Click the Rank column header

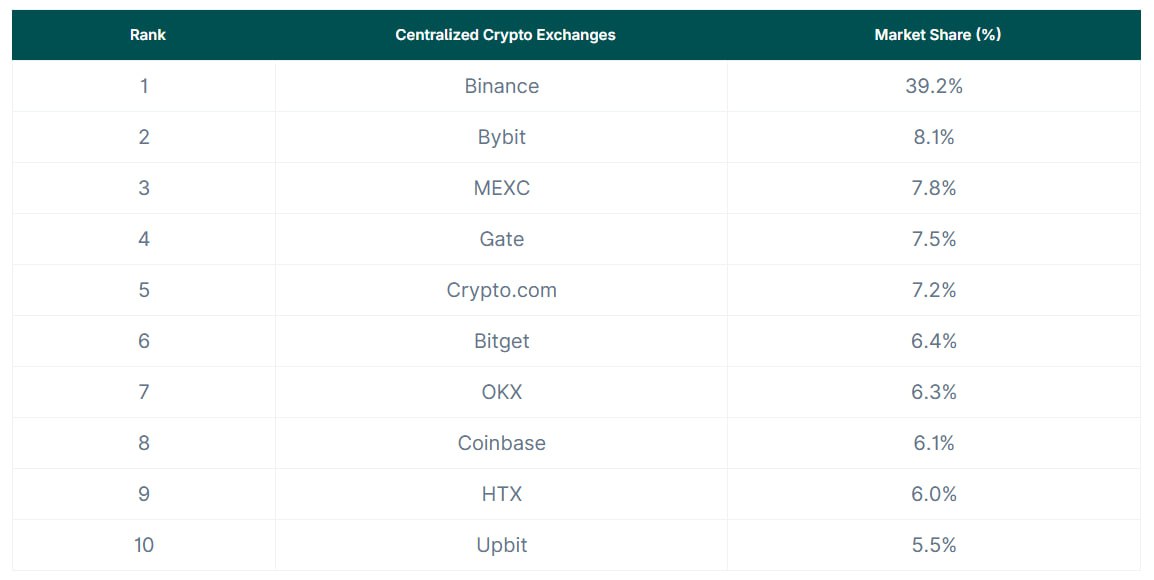pyautogui.click(x=148, y=35)
